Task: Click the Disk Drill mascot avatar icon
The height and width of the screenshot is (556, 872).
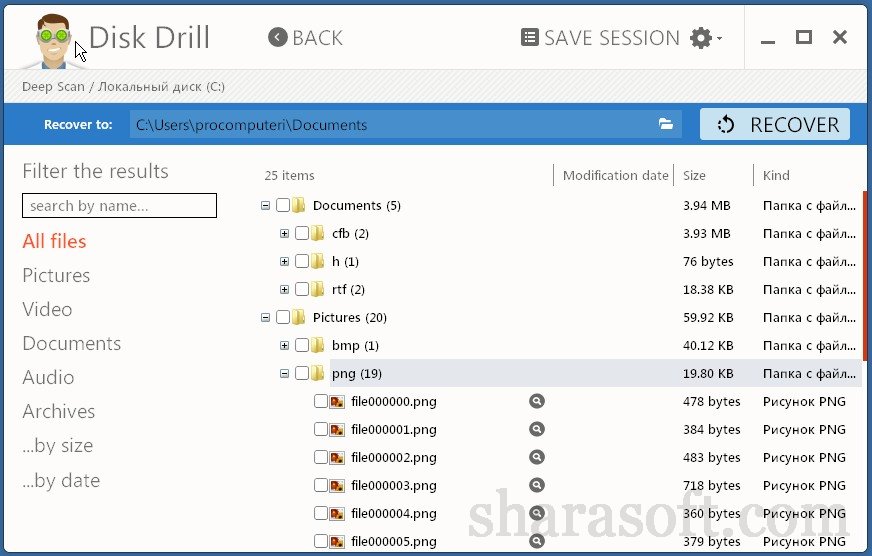Action: [53, 41]
